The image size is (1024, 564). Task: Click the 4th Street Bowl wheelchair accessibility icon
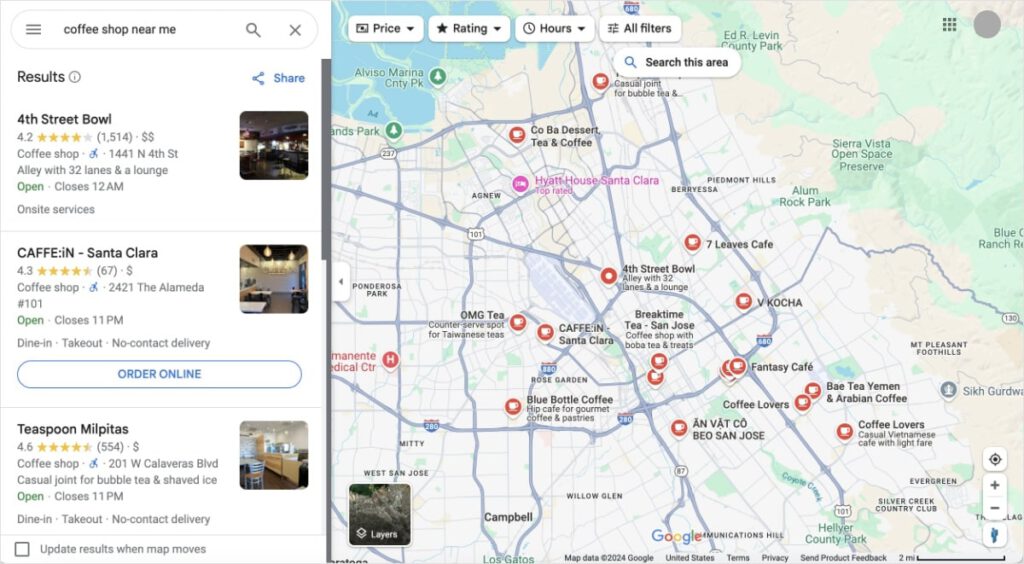click(x=94, y=153)
